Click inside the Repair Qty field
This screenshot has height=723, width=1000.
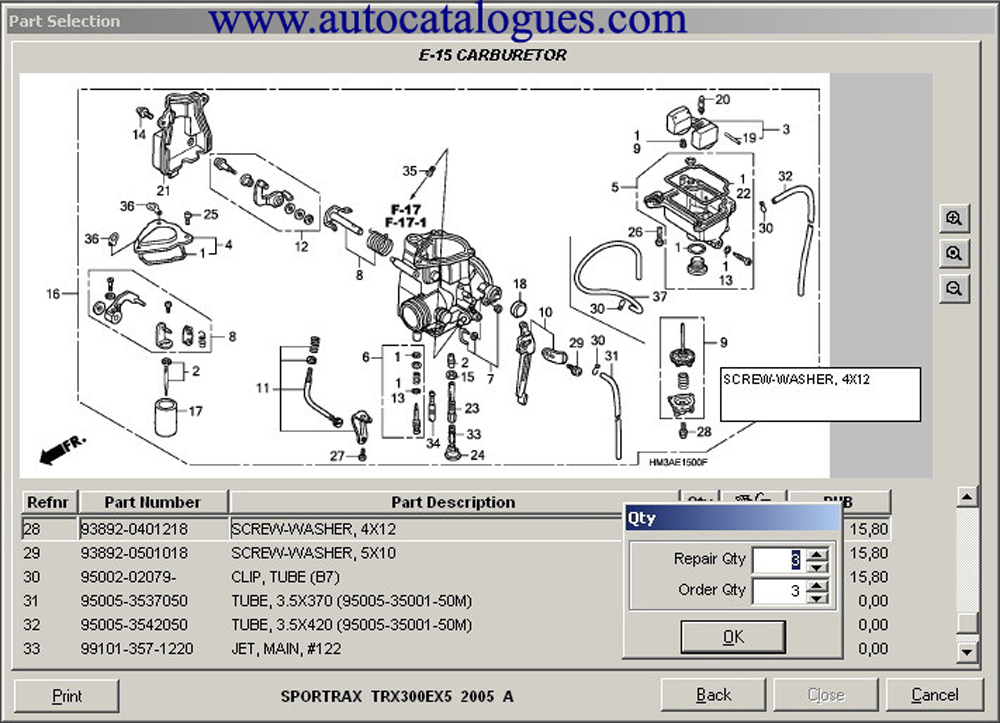[x=778, y=560]
